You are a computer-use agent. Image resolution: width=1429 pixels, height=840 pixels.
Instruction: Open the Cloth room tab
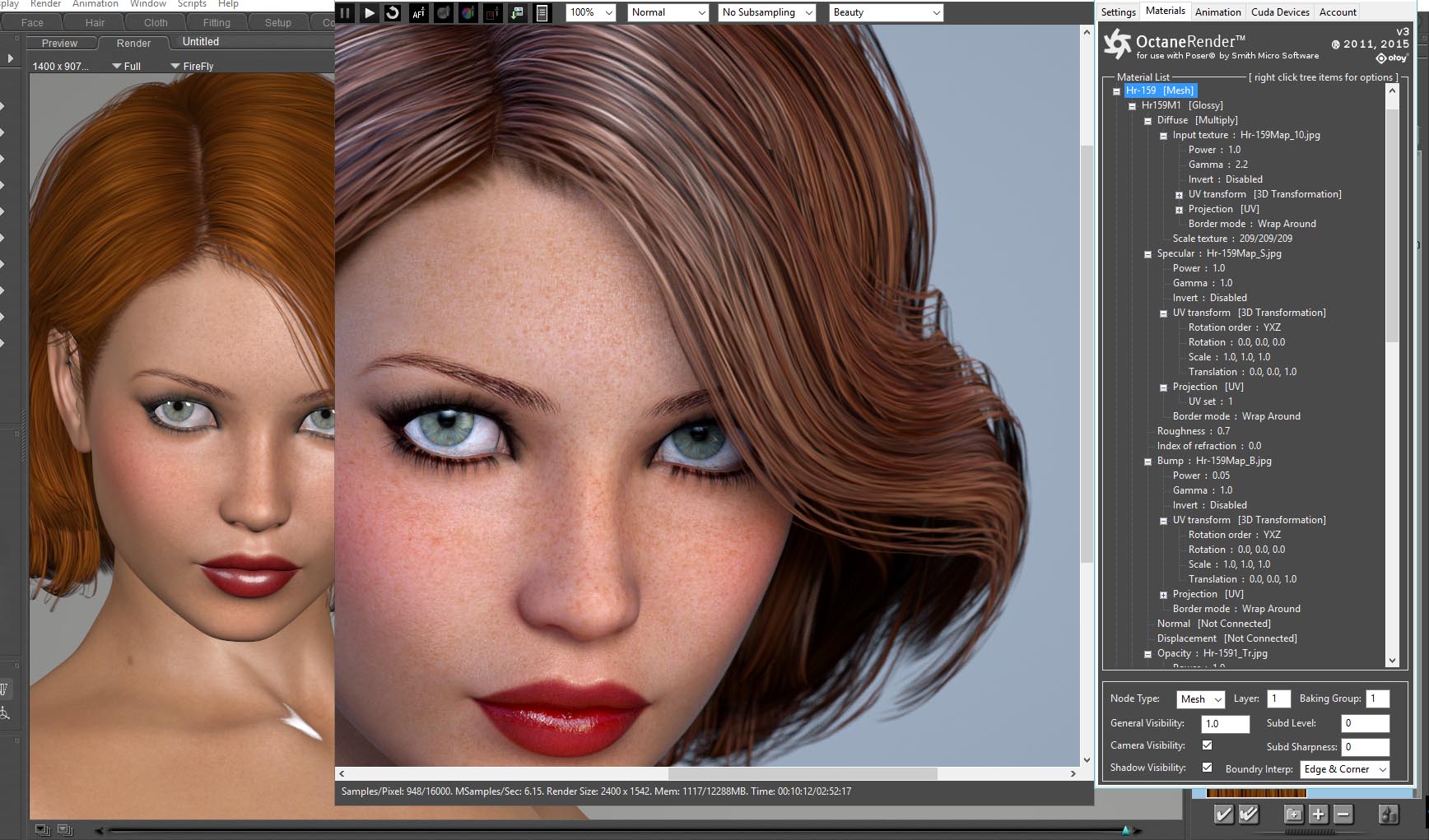[156, 22]
